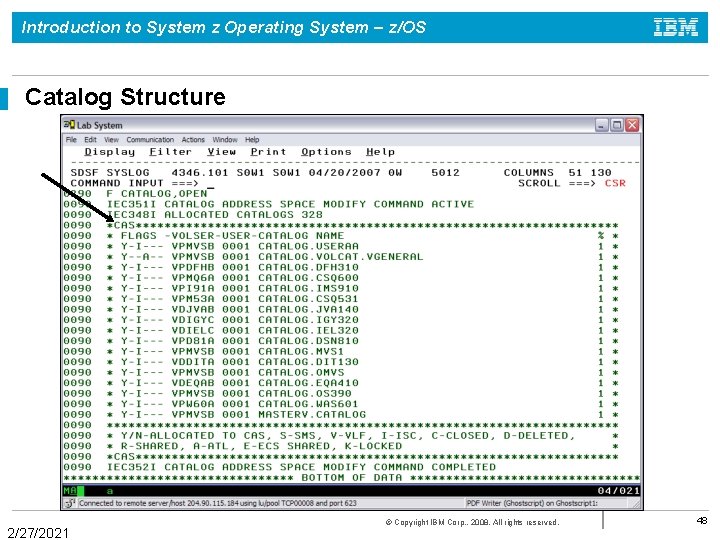720x540 pixels.
Task: Select CATALOG.IGY320 entry
Action: (308, 320)
